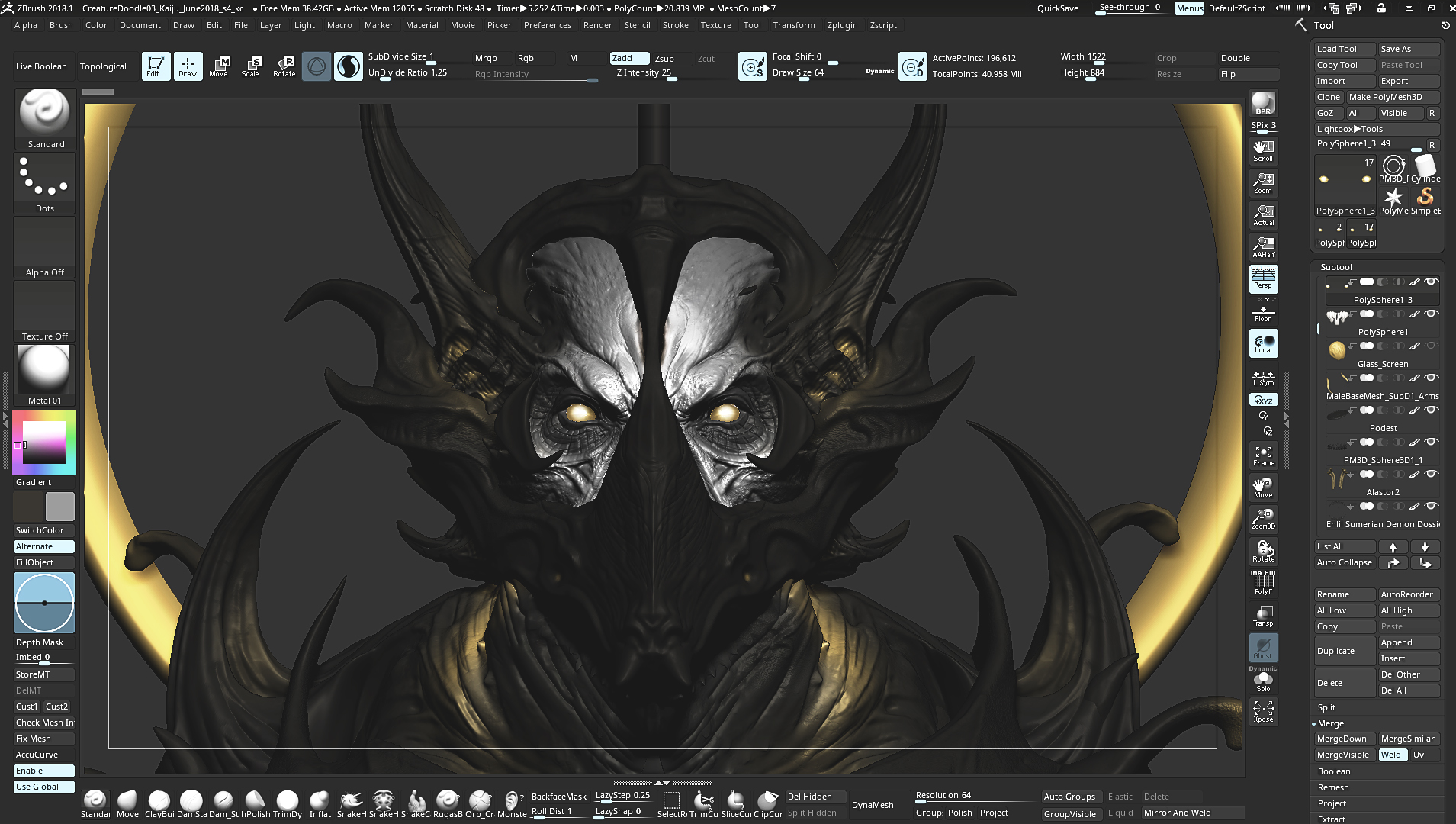This screenshot has height=824, width=1456.
Task: Click the Xpose button
Action: 1263,711
